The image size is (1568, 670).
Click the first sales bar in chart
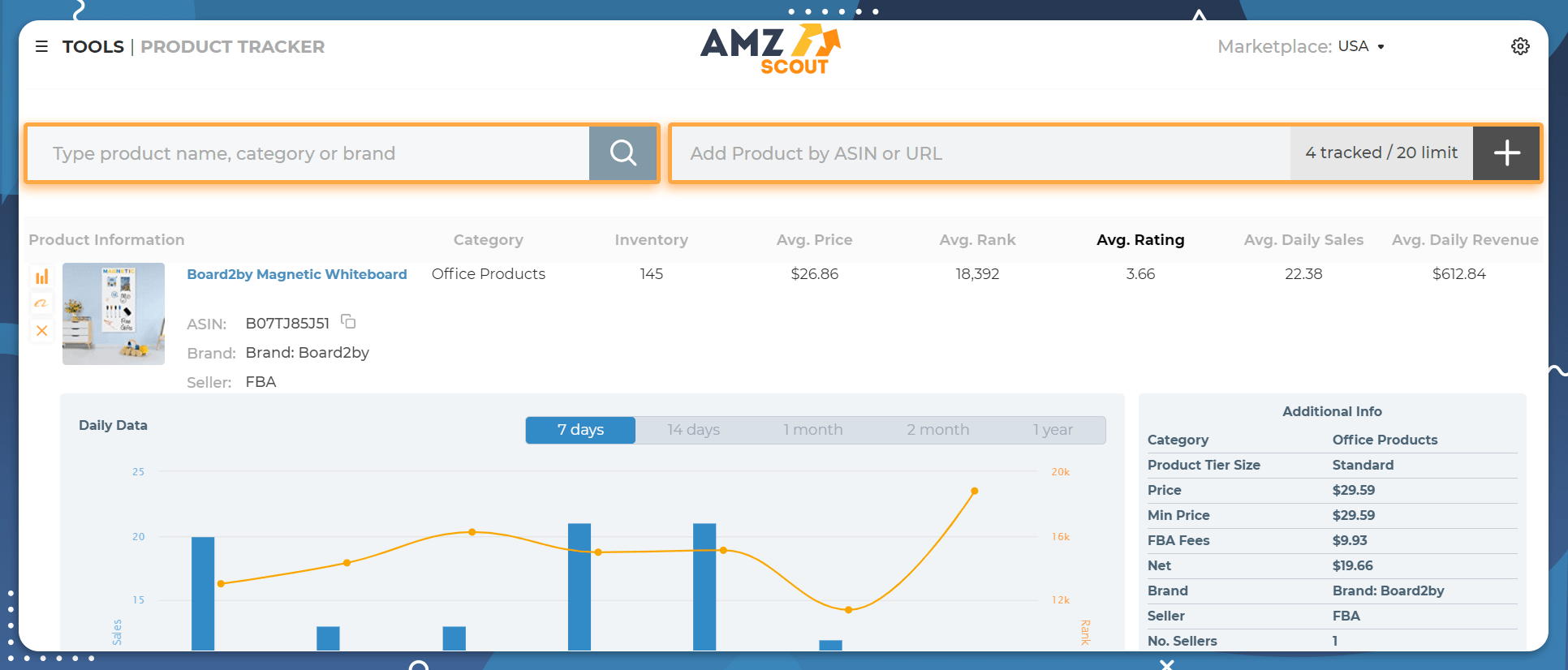coord(203,594)
